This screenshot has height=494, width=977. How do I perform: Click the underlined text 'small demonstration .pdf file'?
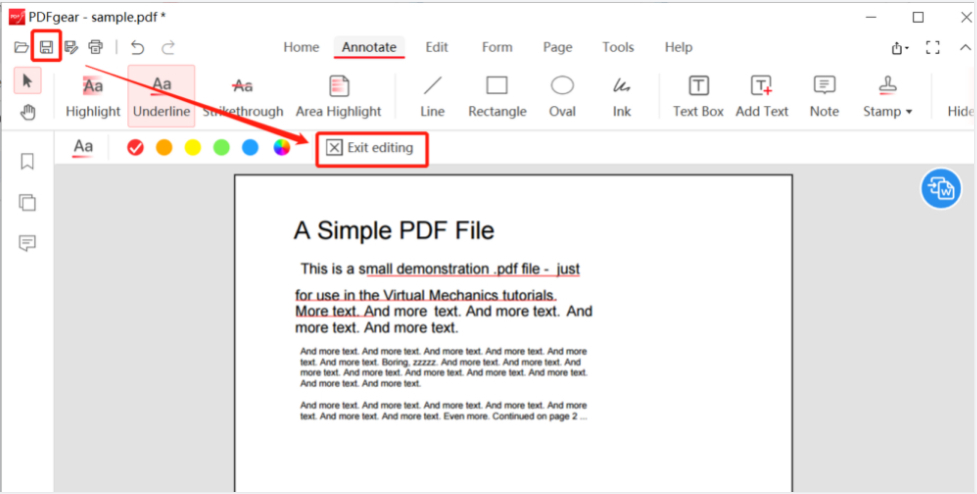click(449, 269)
